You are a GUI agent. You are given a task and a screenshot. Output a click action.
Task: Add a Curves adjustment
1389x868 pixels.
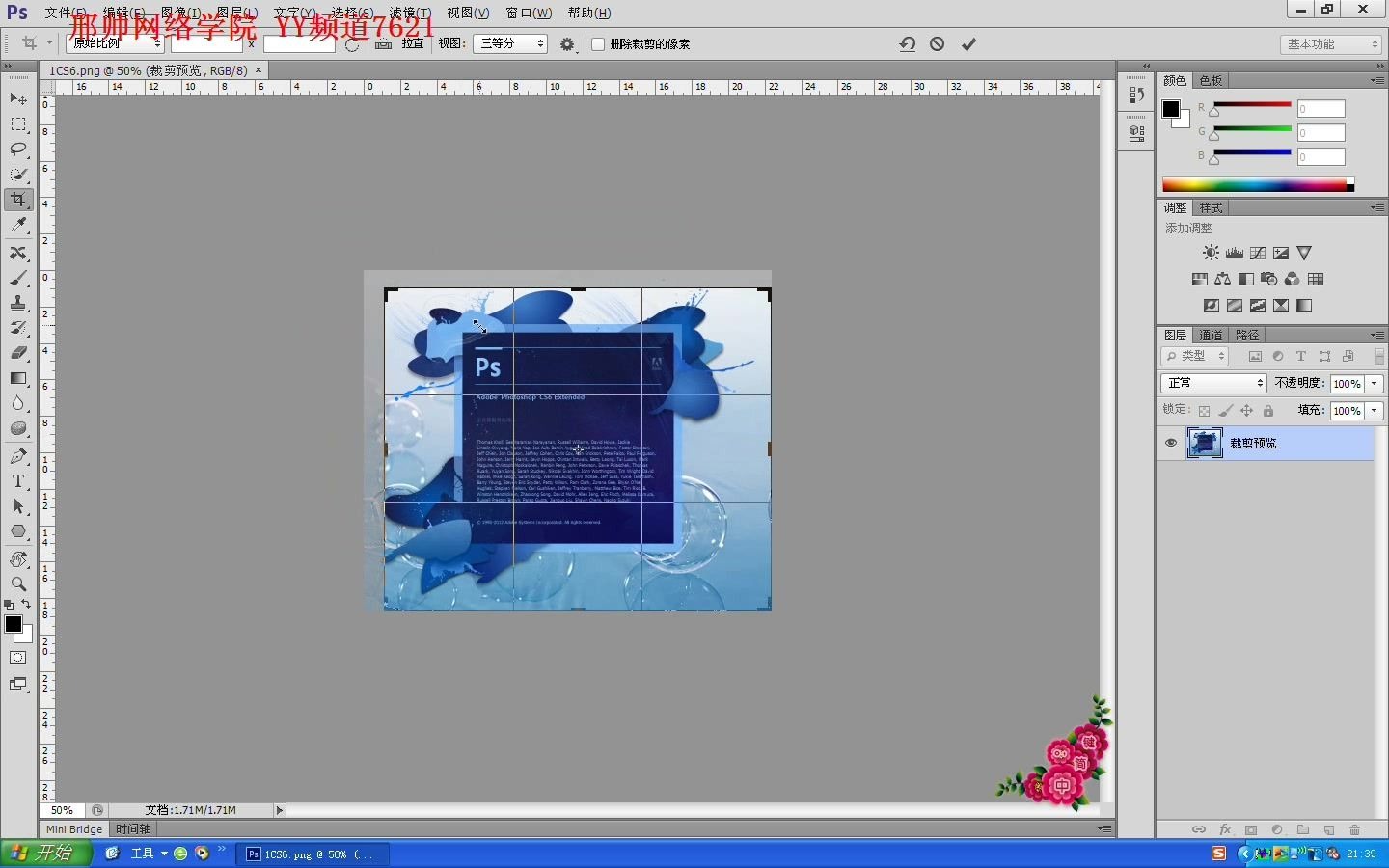click(1258, 253)
